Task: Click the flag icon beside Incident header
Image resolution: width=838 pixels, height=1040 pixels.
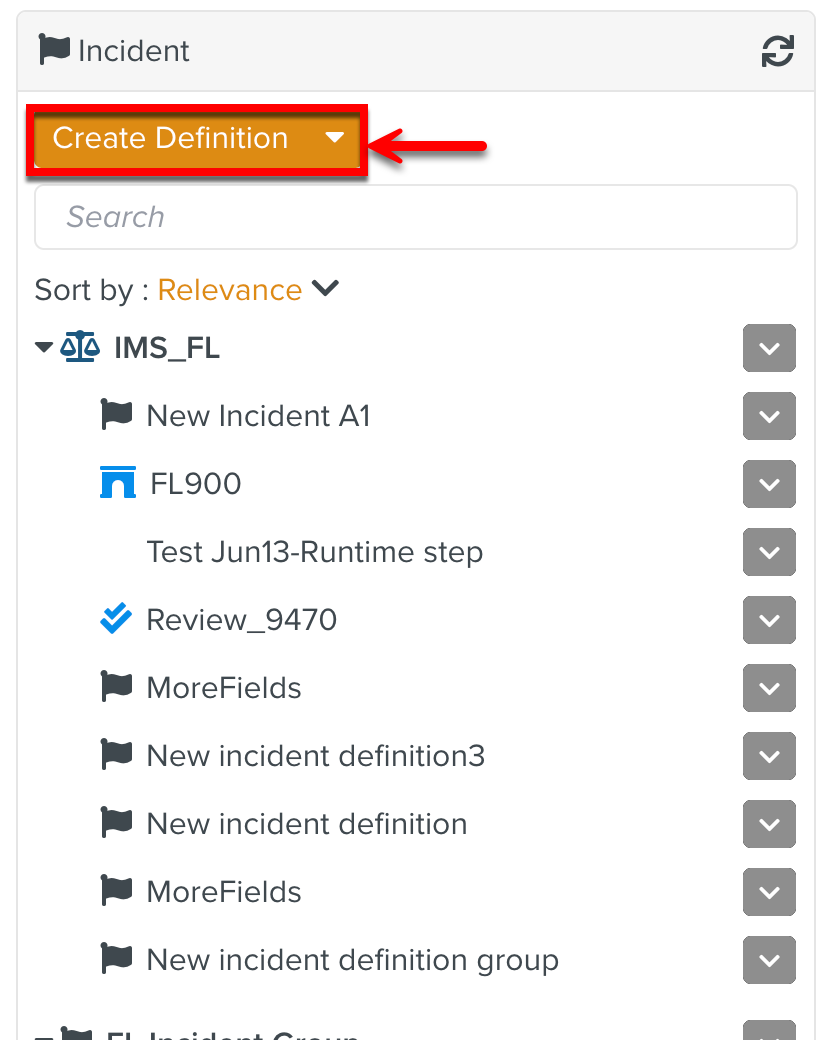Action: 55,50
